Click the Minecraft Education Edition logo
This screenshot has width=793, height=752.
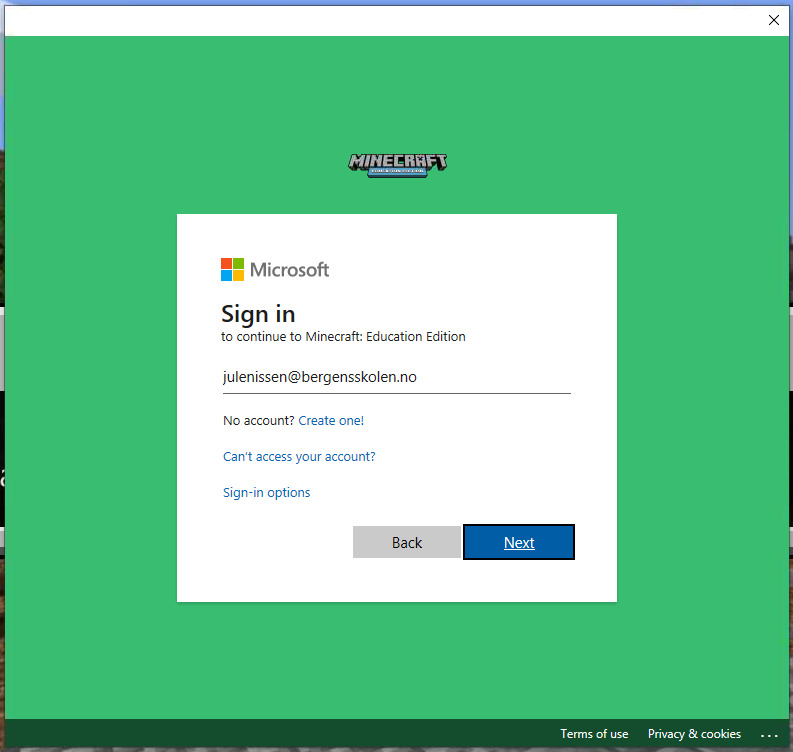(398, 165)
